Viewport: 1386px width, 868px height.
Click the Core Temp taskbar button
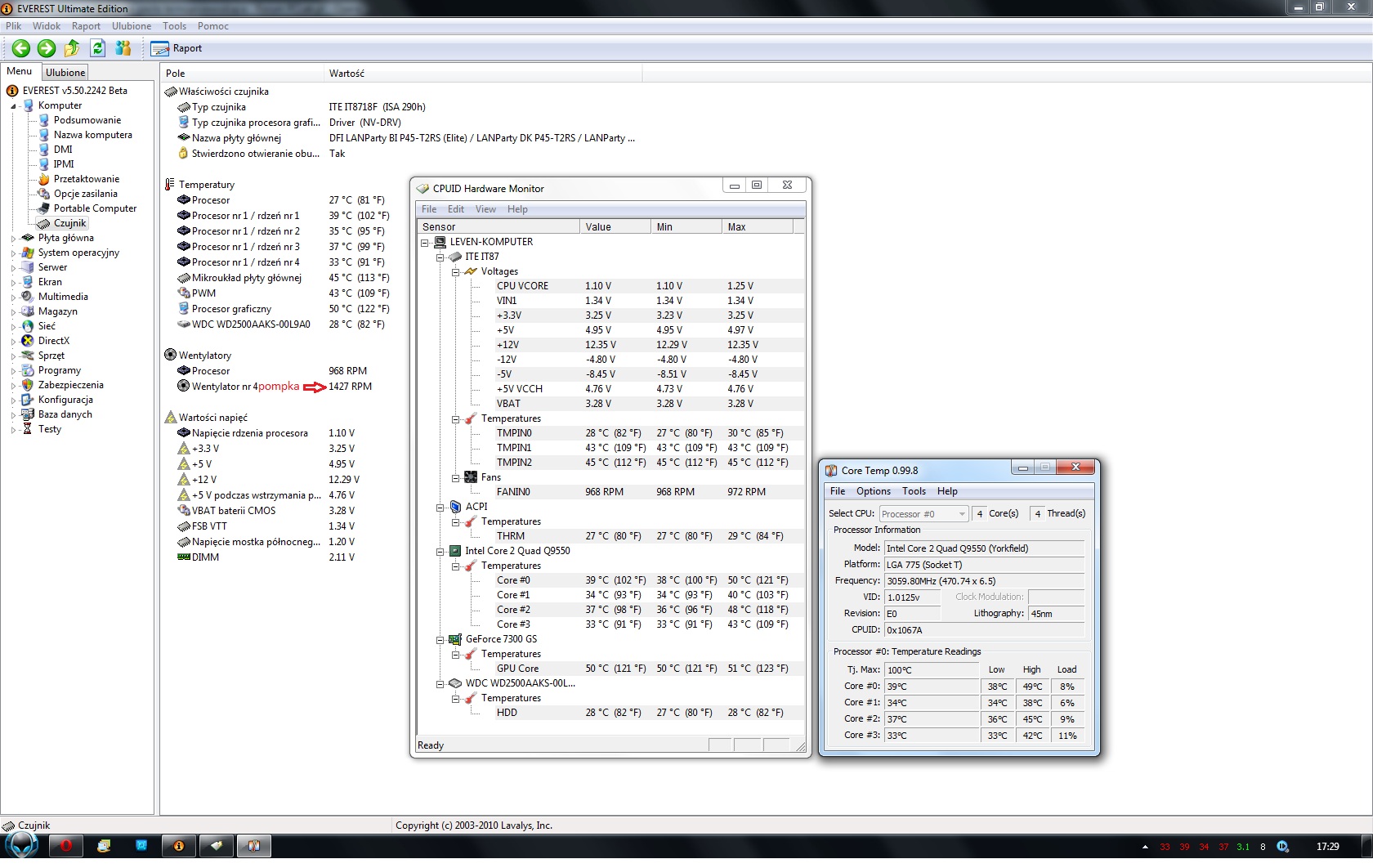click(x=254, y=846)
